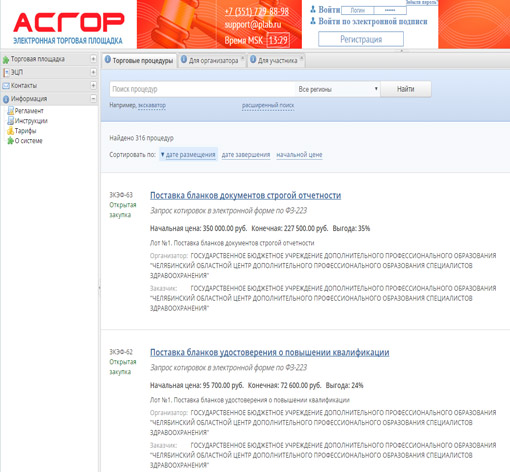This screenshot has width=510, height=472.
Task: Click info icon on Для организатора tab
Action: point(184,60)
